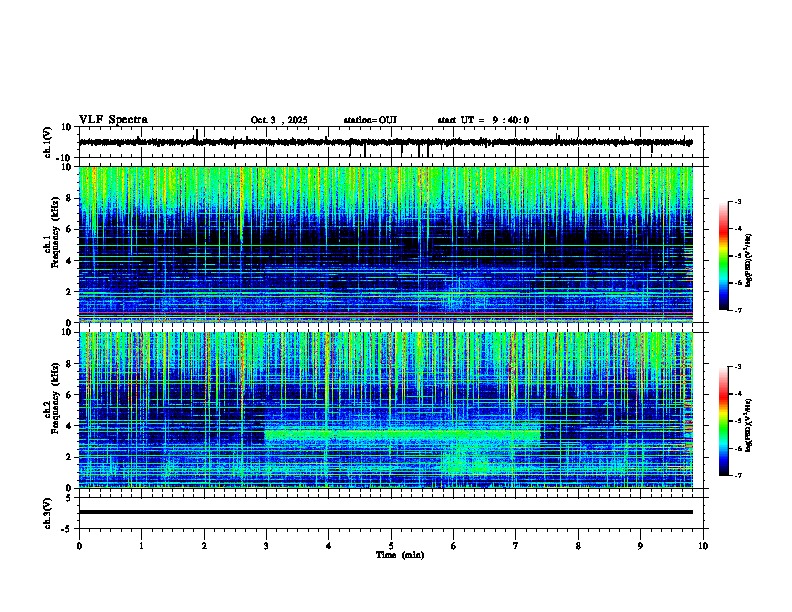792x612 pixels.
Task: Click the log(PSD) label beside ch.2 colorbar
Action: [748, 425]
